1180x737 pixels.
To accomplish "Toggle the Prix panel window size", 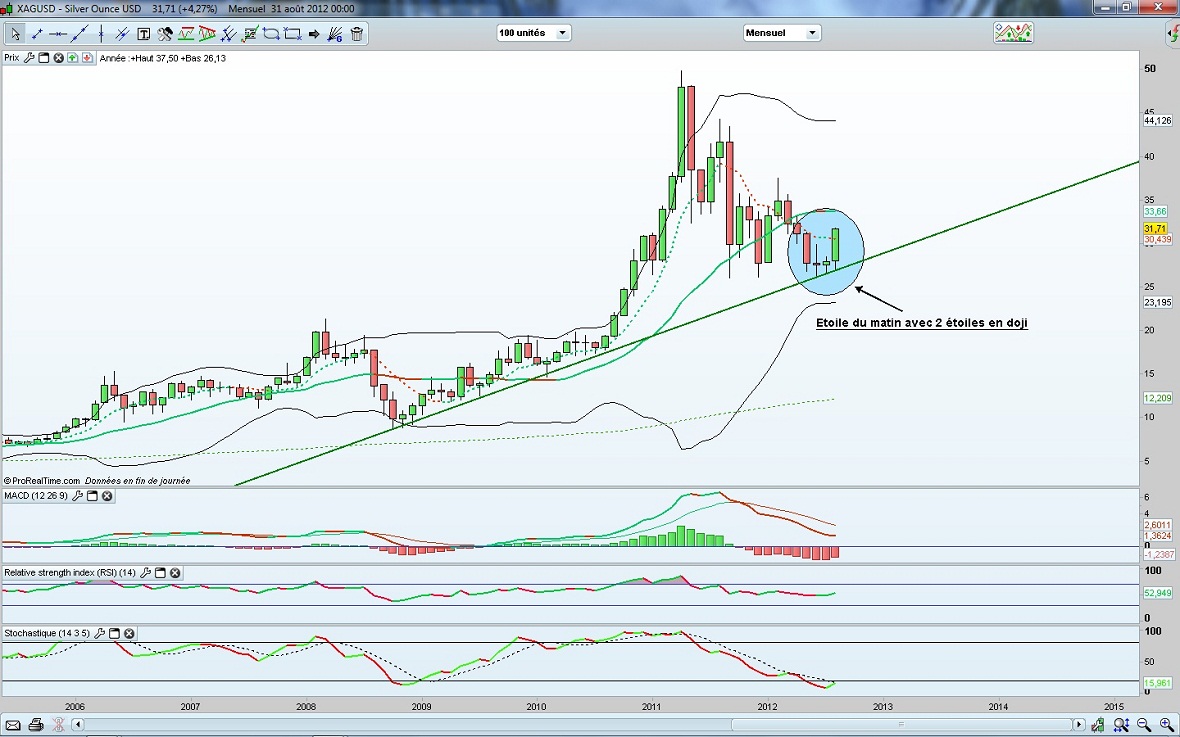I will (x=44, y=58).
